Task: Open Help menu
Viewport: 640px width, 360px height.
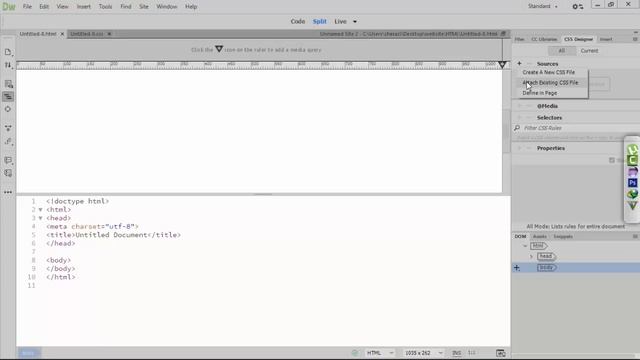Action: [x=191, y=7]
